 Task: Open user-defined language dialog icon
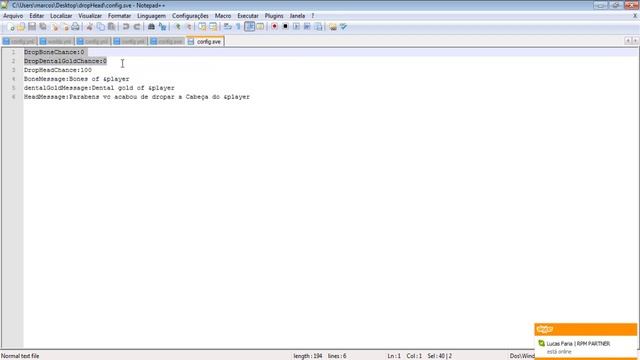(260, 27)
